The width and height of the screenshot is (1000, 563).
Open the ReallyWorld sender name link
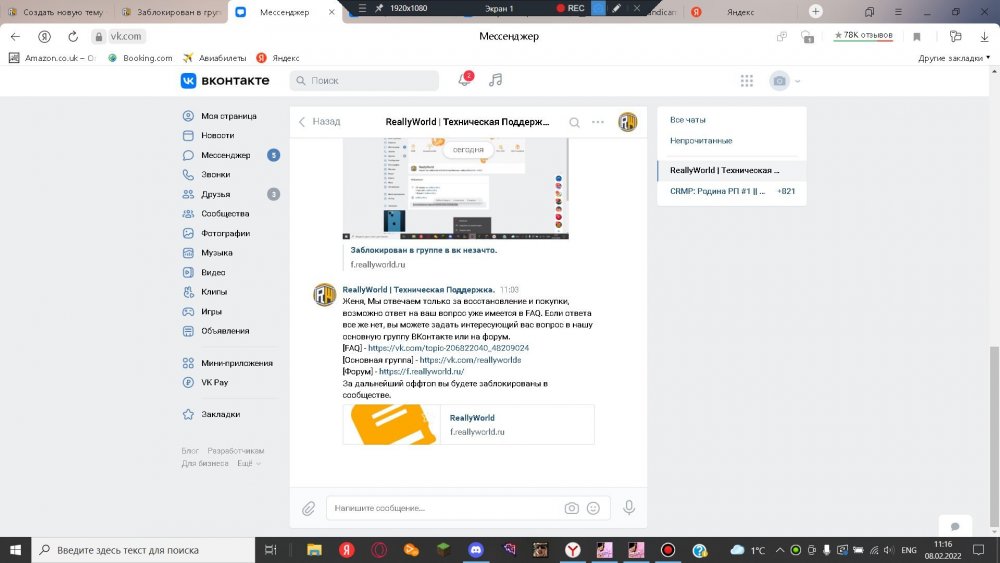coord(418,290)
